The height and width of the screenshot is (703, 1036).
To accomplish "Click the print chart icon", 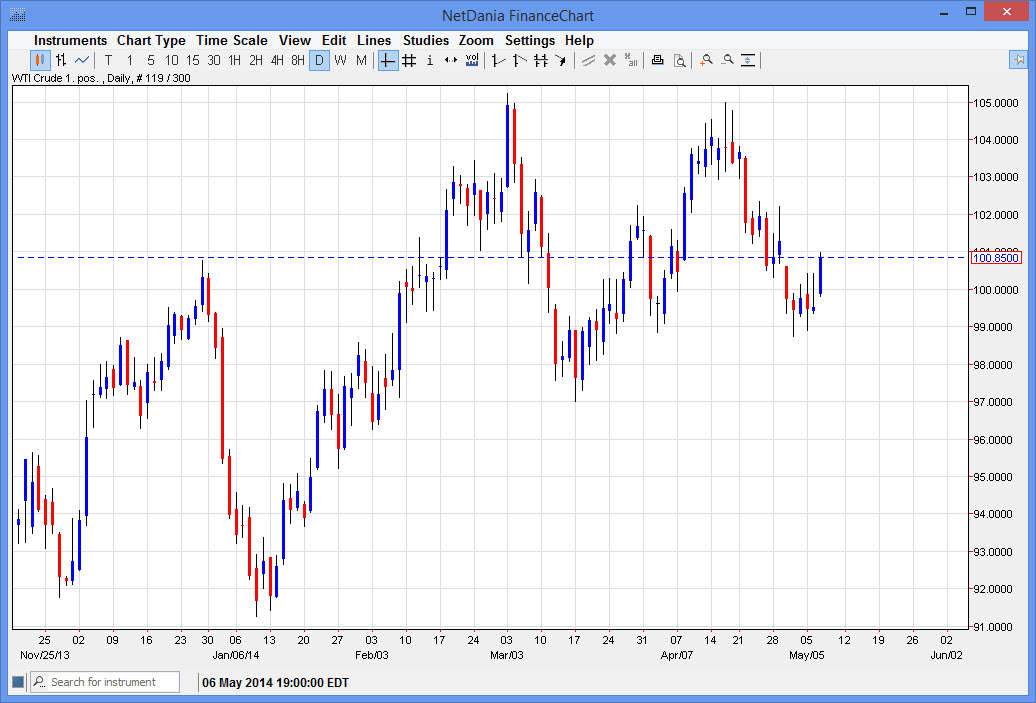I will (657, 60).
